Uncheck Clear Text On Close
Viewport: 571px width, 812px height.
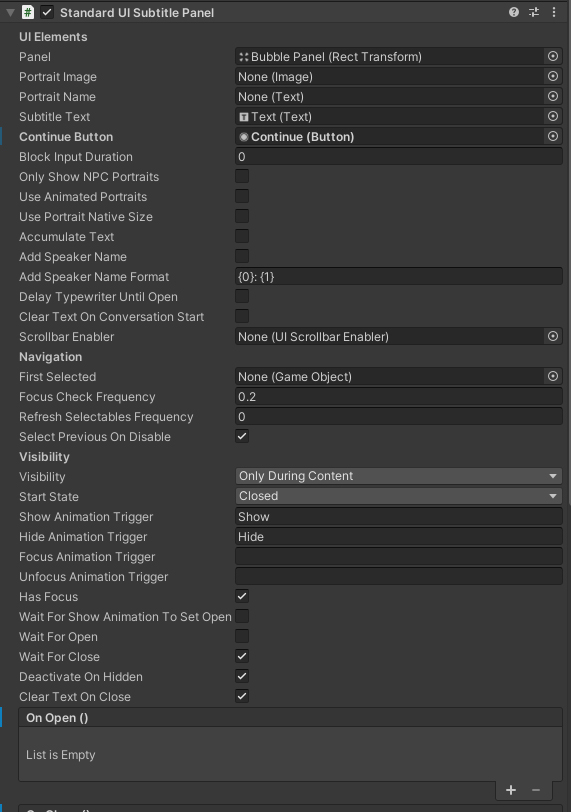[x=242, y=697]
